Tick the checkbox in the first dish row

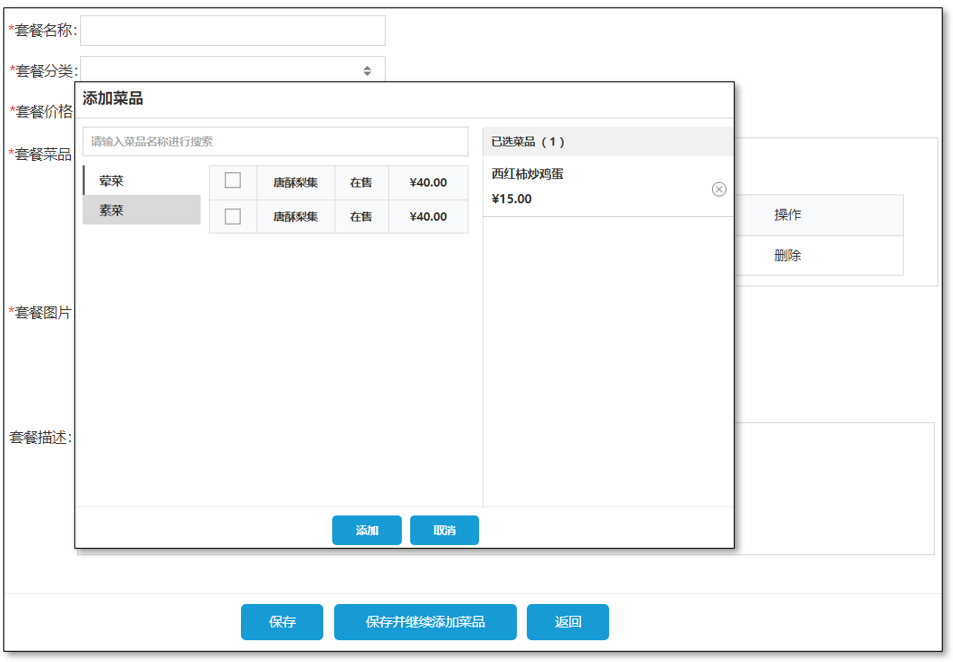pos(233,181)
